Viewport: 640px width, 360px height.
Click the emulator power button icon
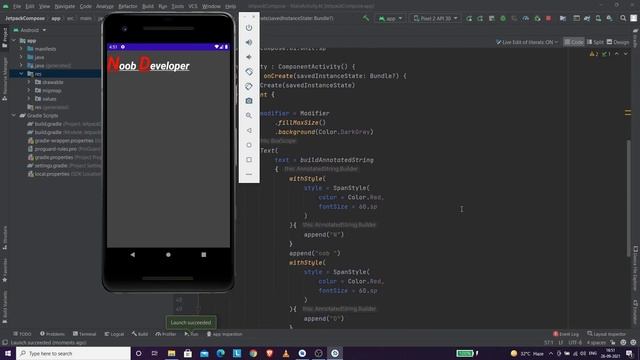(x=249, y=28)
